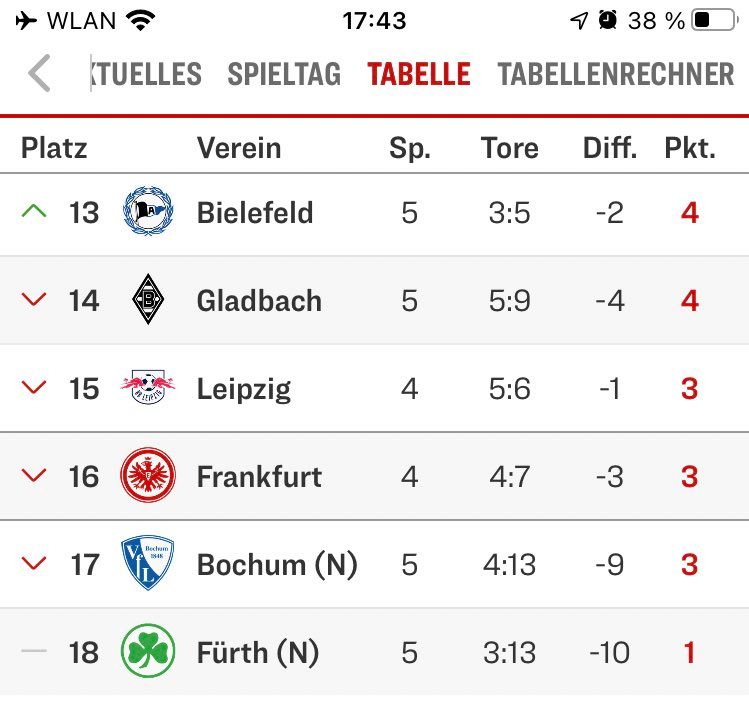Sort by the Pkt. column header
The image size is (749, 709).
coord(690,148)
